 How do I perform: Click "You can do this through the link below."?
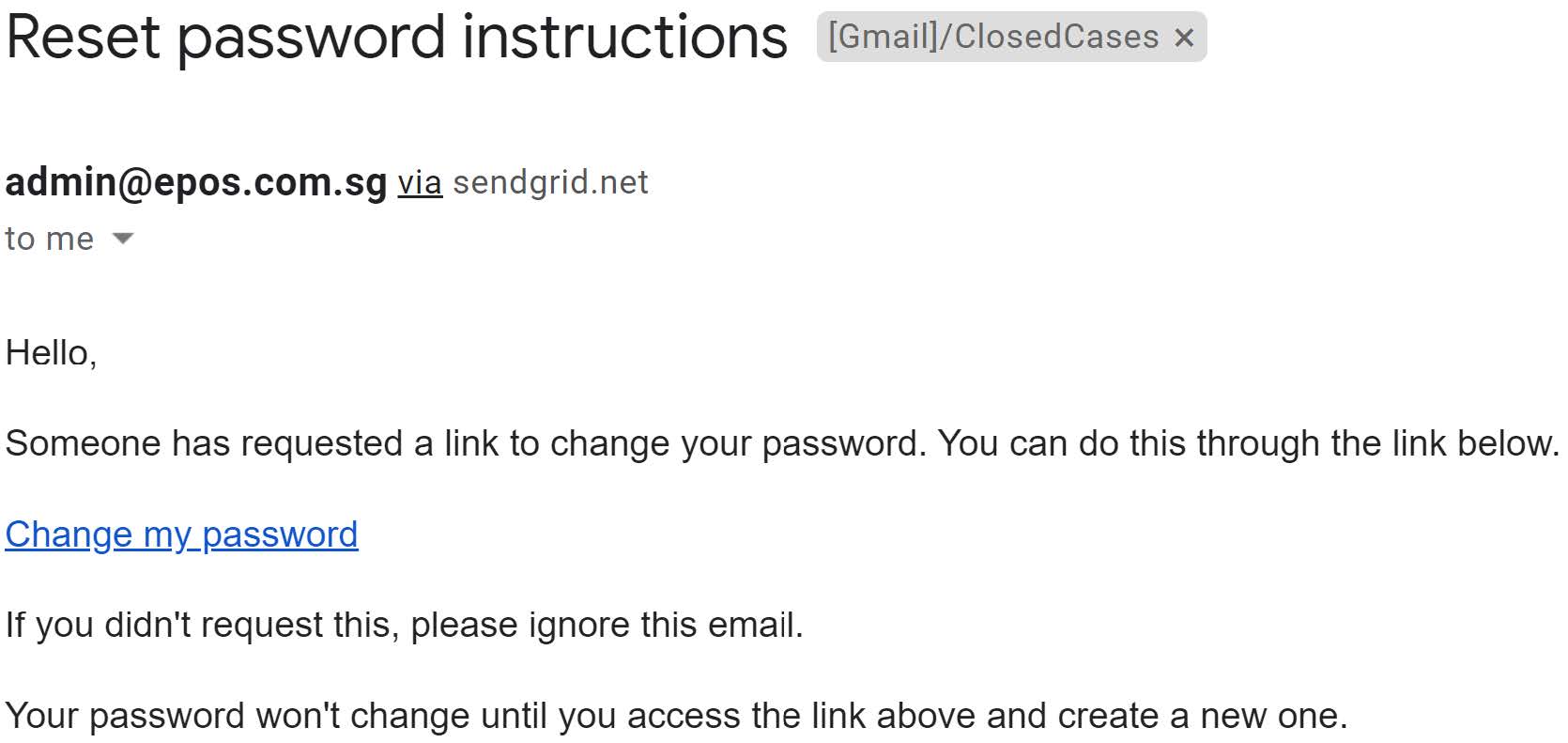point(1249,443)
